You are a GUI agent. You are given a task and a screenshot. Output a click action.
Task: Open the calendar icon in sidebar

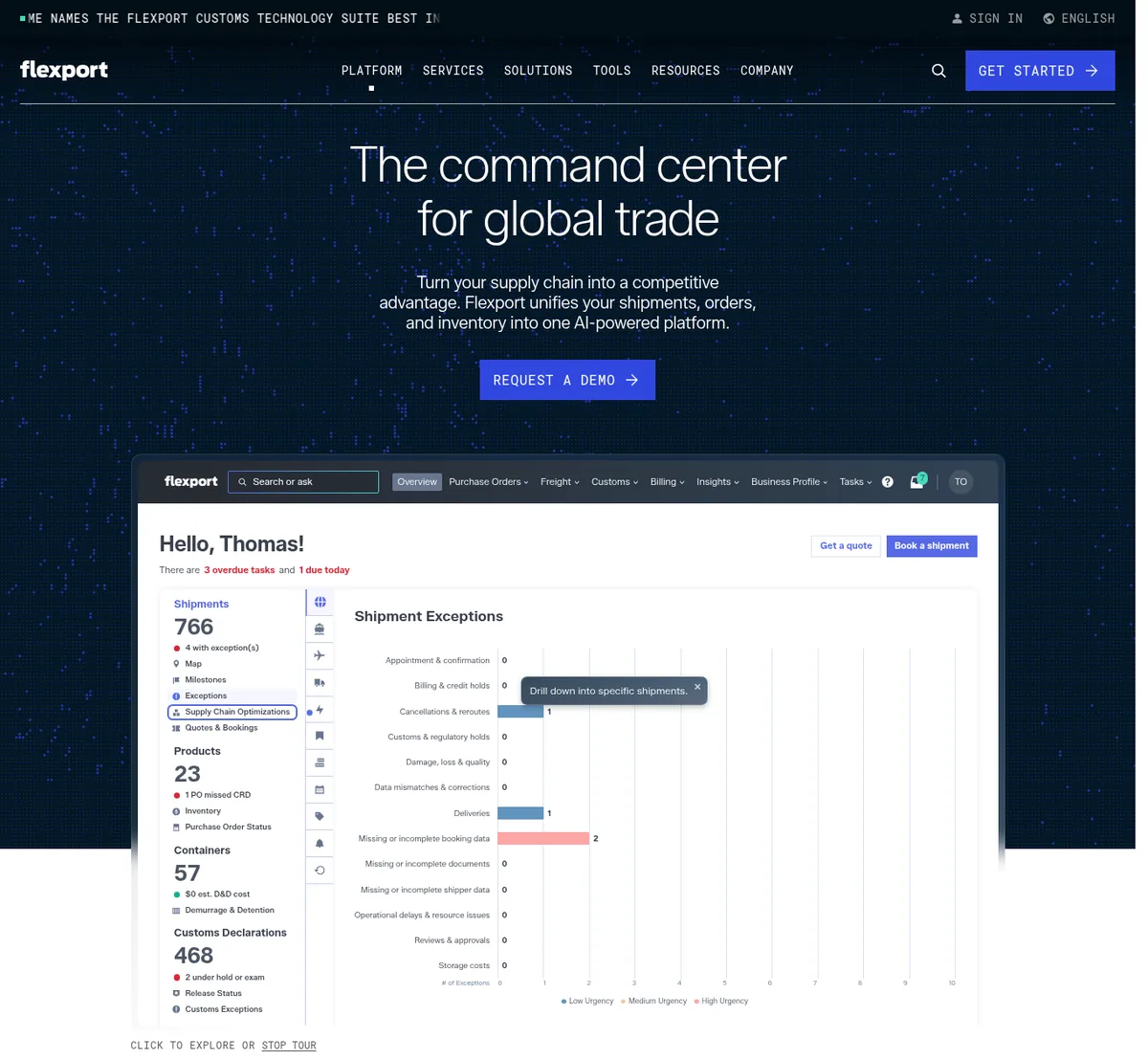[320, 789]
